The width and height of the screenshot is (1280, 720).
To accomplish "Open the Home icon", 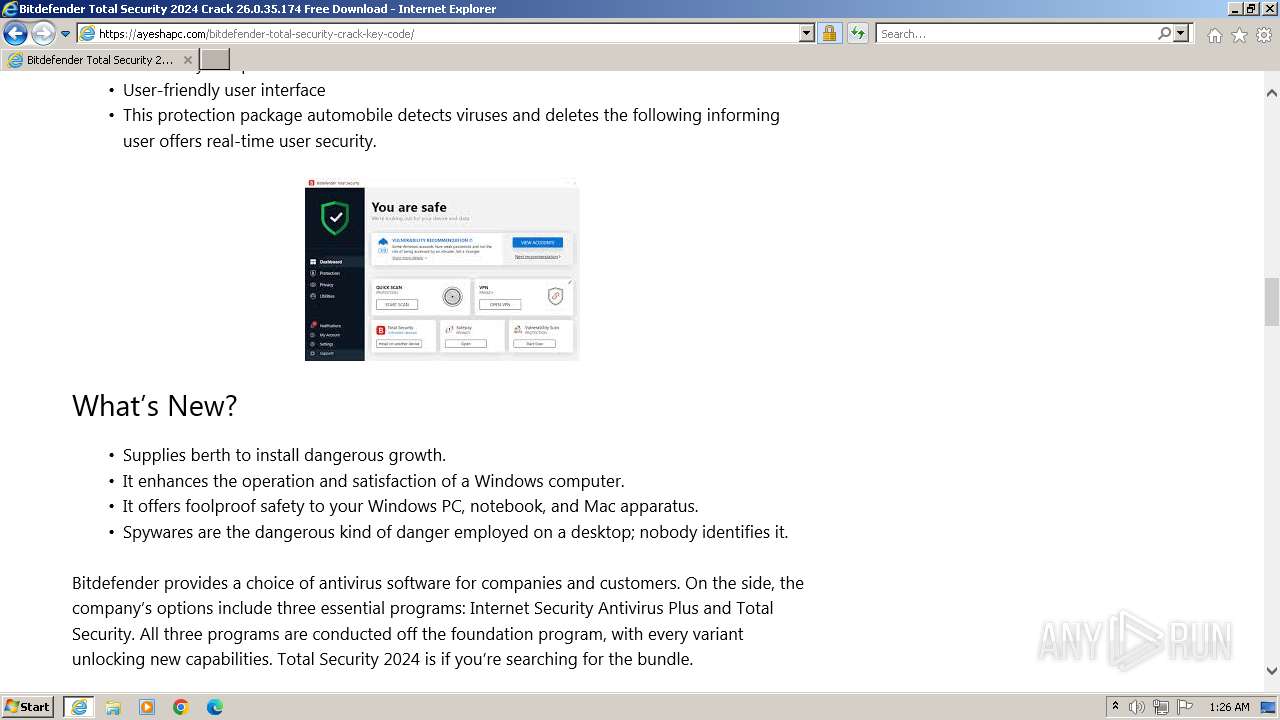I will [1214, 35].
